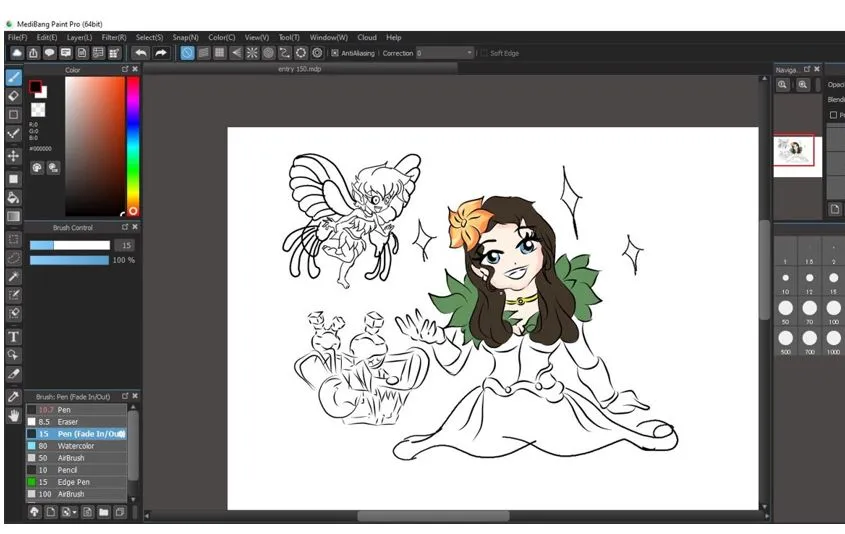Screen dimensions: 845x534
Task: Zoom in using Navigator magnifier plus
Action: (803, 85)
